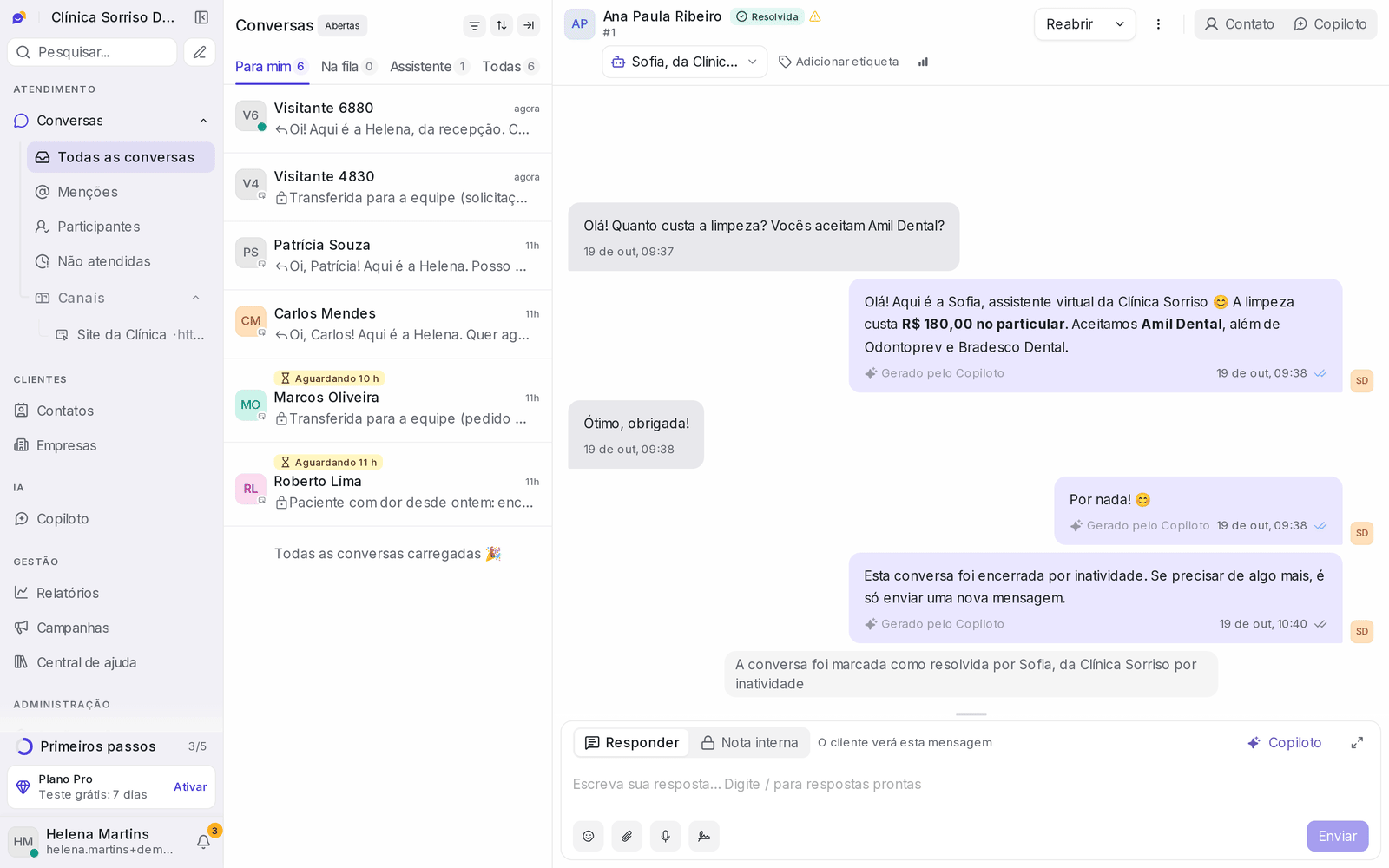1389x868 pixels.
Task: Click Ana Paula Ribeiro AP avatar
Action: click(x=580, y=24)
